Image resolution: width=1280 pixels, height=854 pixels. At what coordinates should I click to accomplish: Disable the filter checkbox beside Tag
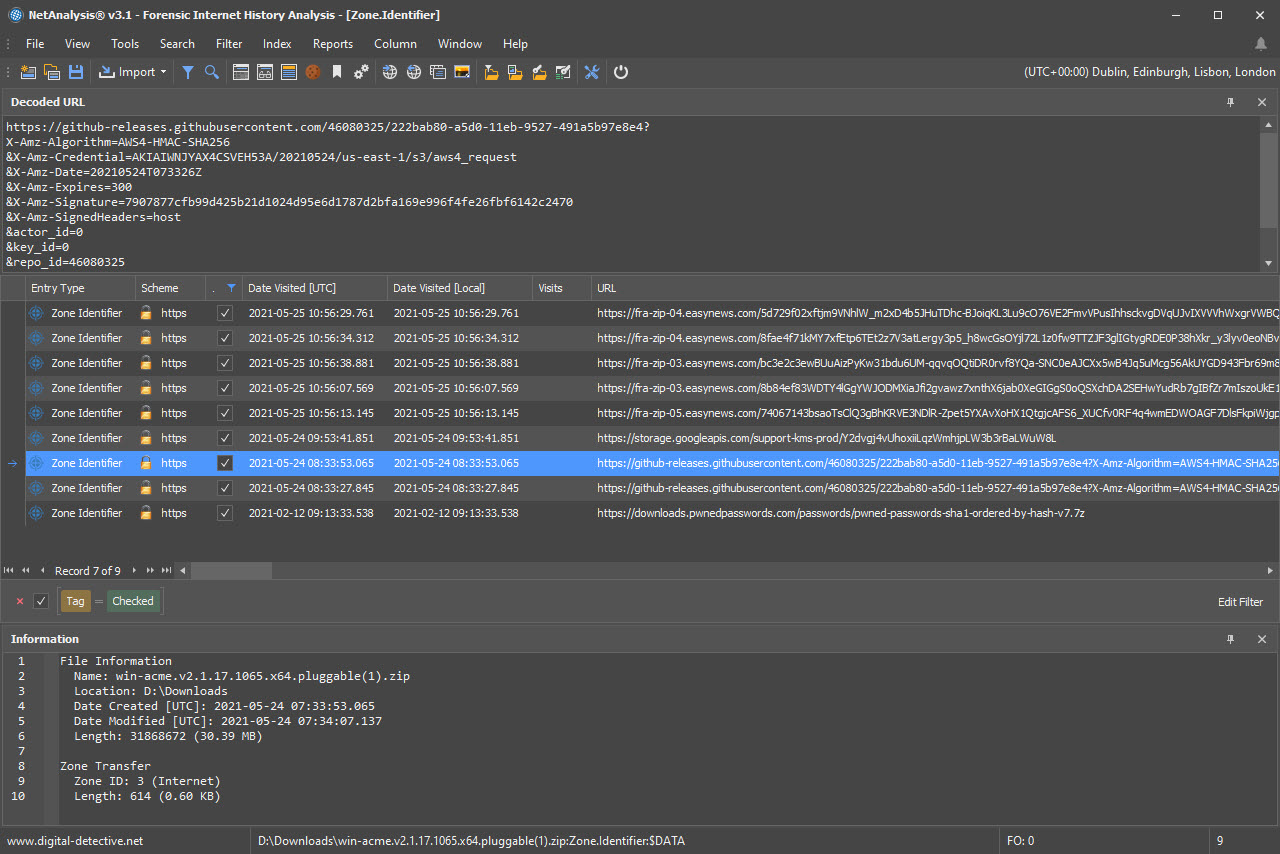(x=41, y=601)
